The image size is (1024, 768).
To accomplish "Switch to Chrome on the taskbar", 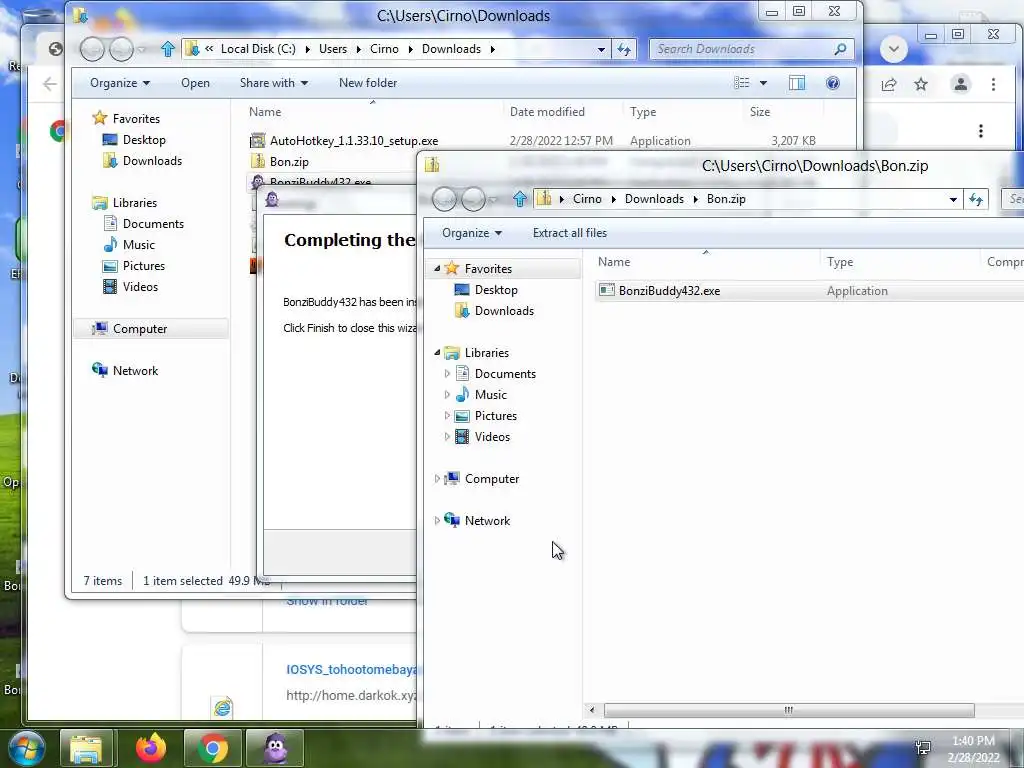I will click(212, 748).
